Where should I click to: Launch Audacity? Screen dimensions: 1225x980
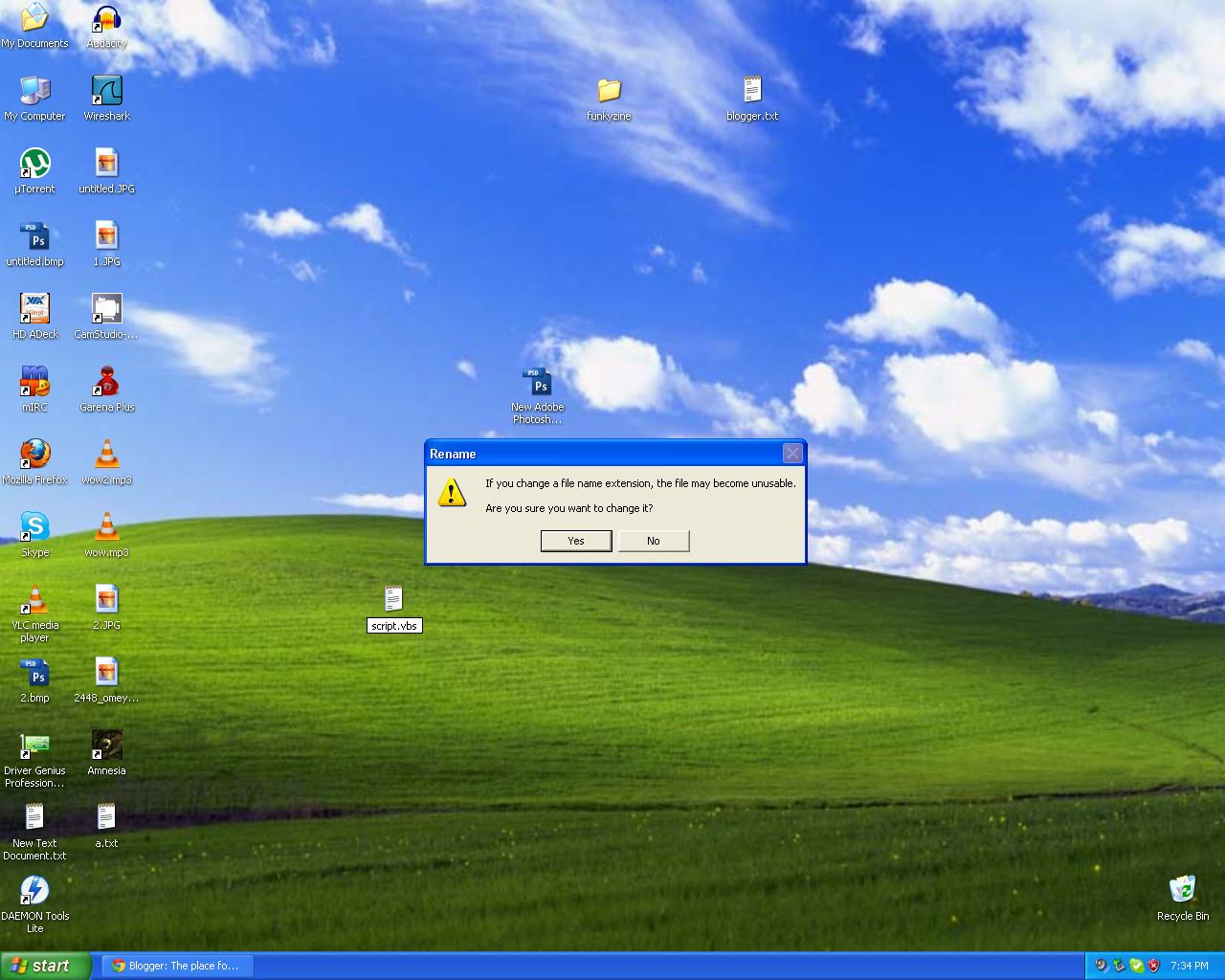(x=105, y=19)
